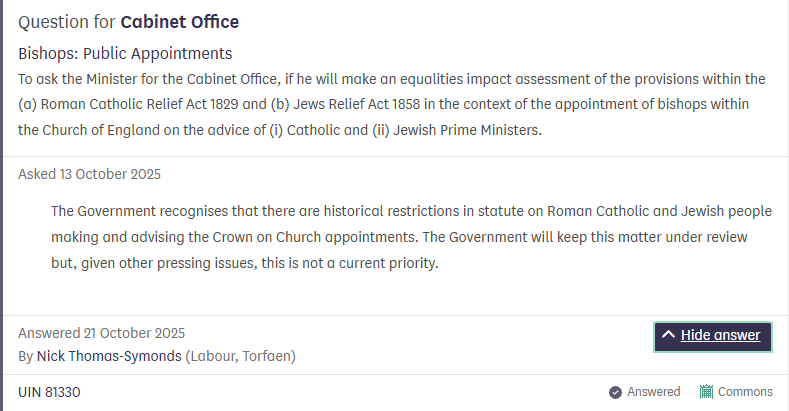Click the Cabinet Office department name
This screenshot has width=789, height=411.
179,22
